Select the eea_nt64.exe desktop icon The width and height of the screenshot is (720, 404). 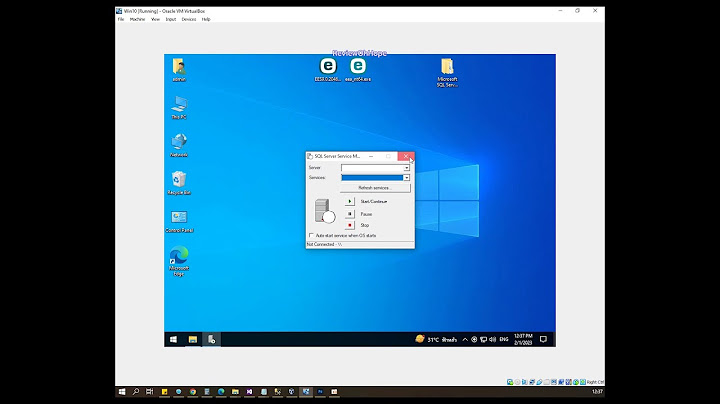tap(358, 70)
